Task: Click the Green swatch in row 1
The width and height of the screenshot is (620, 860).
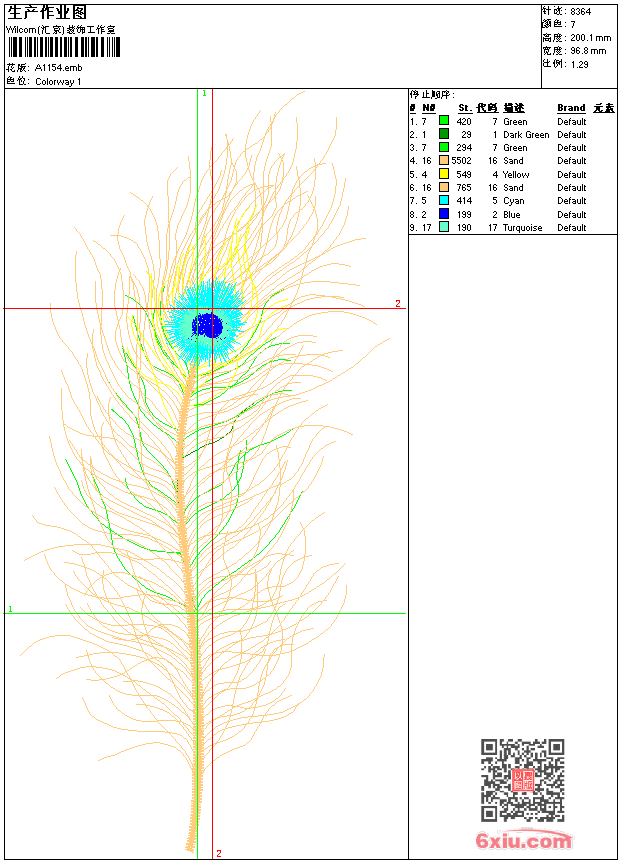Action: (444, 121)
